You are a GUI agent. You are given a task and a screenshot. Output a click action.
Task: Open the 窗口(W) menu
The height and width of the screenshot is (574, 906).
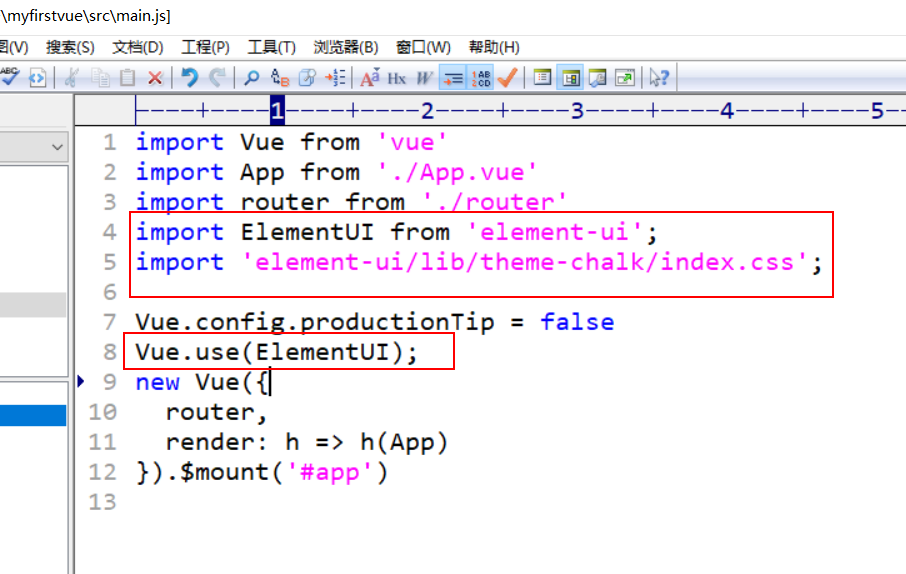[x=423, y=47]
